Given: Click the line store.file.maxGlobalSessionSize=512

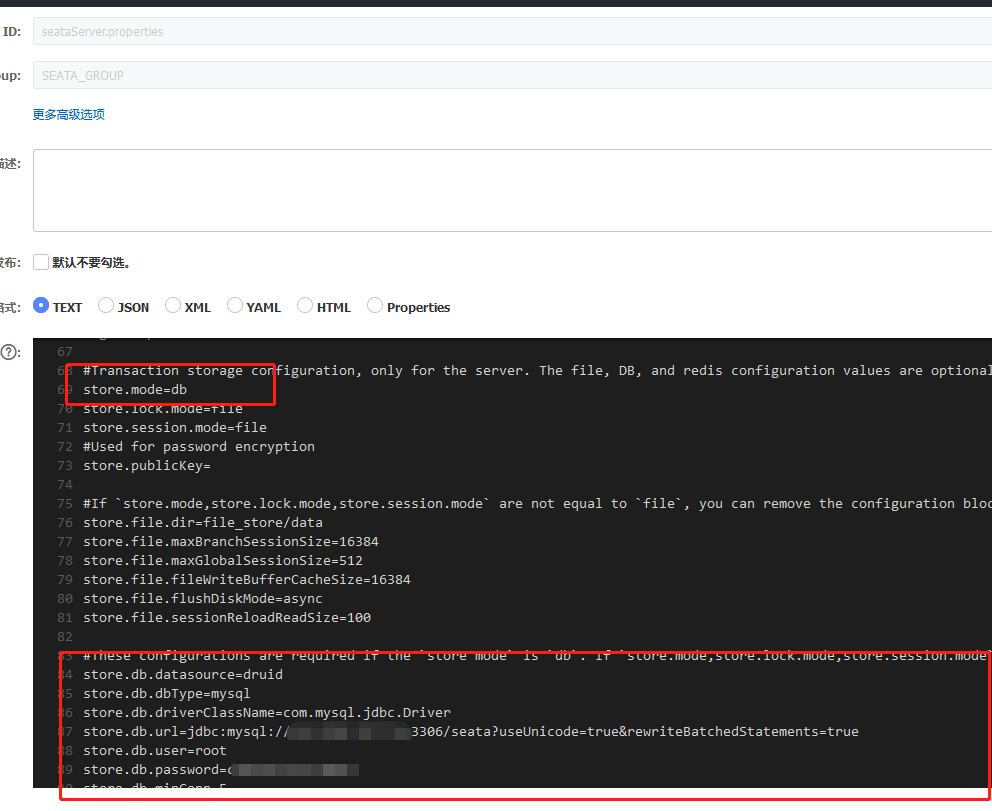Looking at the screenshot, I should pos(223,560).
